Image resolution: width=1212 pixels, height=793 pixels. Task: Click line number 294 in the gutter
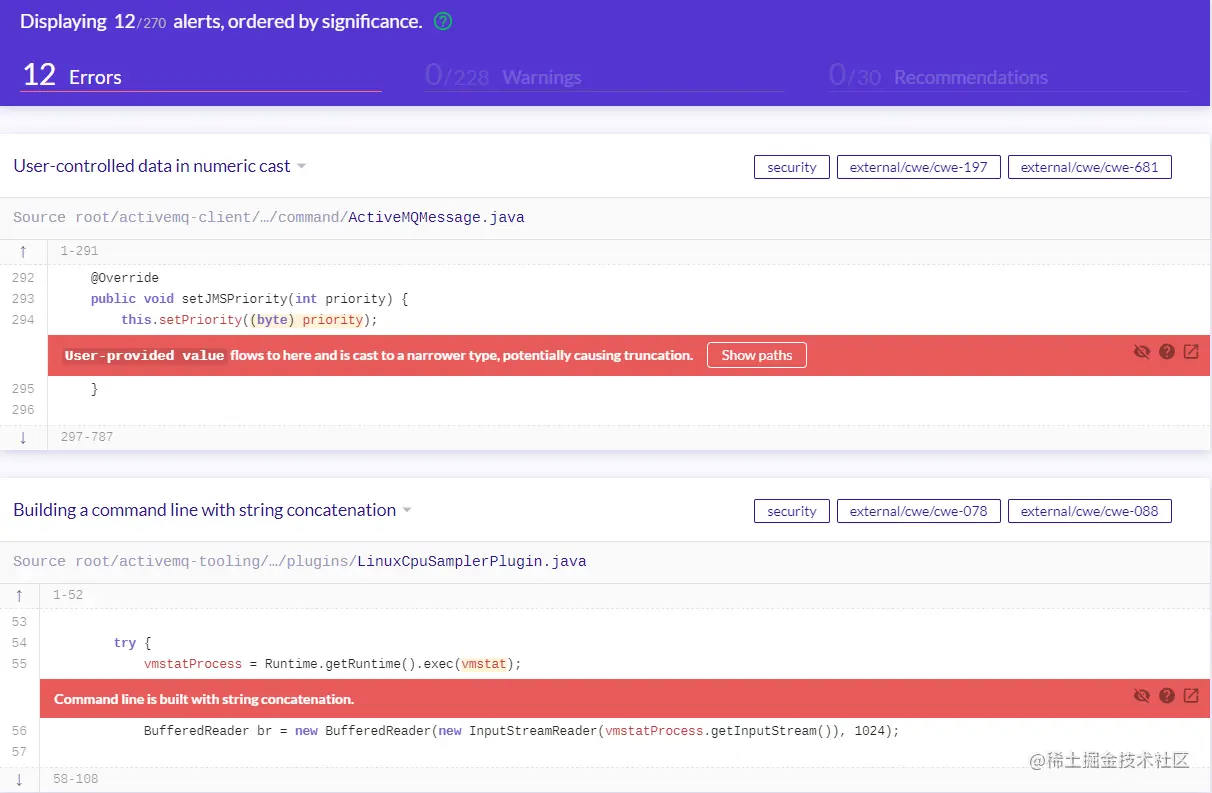point(23,320)
